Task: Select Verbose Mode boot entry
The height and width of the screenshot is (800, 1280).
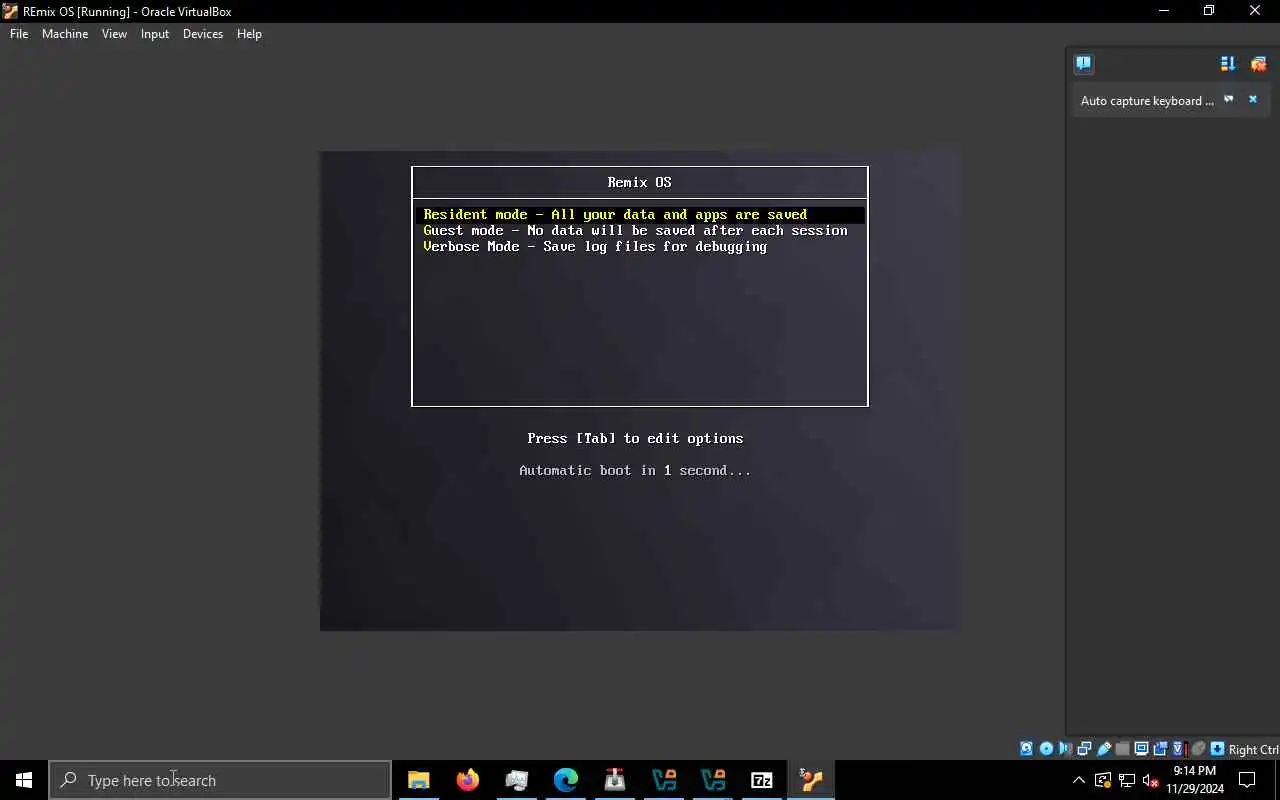Action: click(x=640, y=246)
